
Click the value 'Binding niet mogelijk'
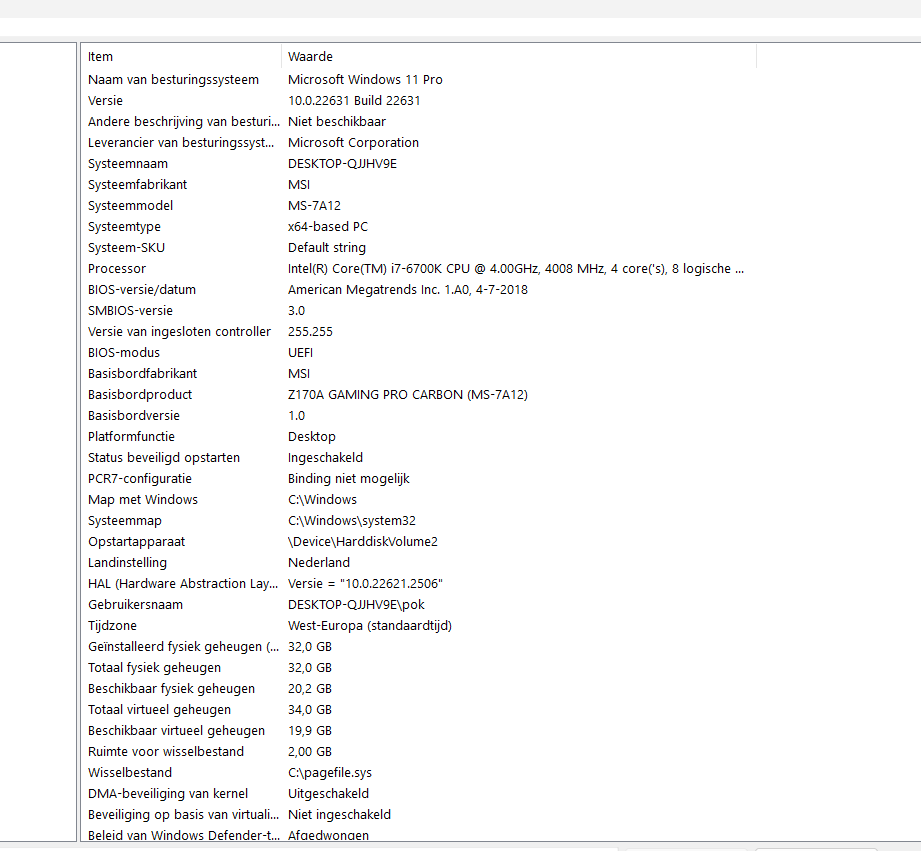click(348, 479)
